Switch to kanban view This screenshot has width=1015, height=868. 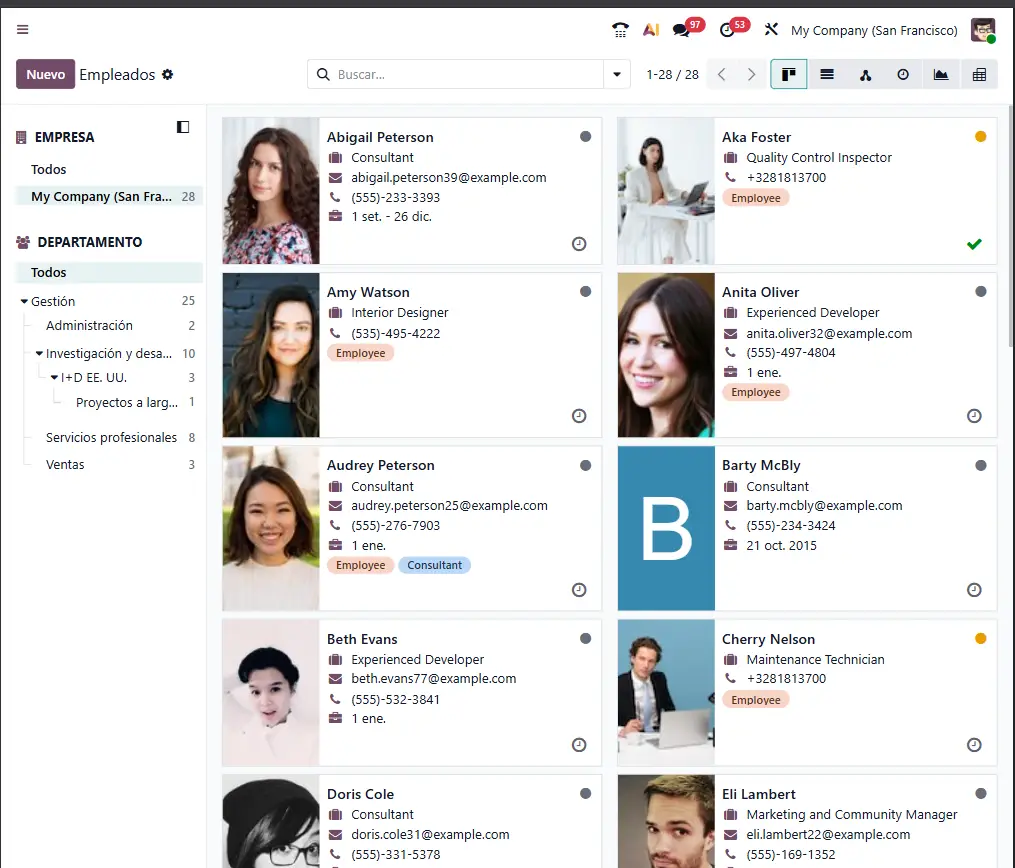[x=789, y=75]
